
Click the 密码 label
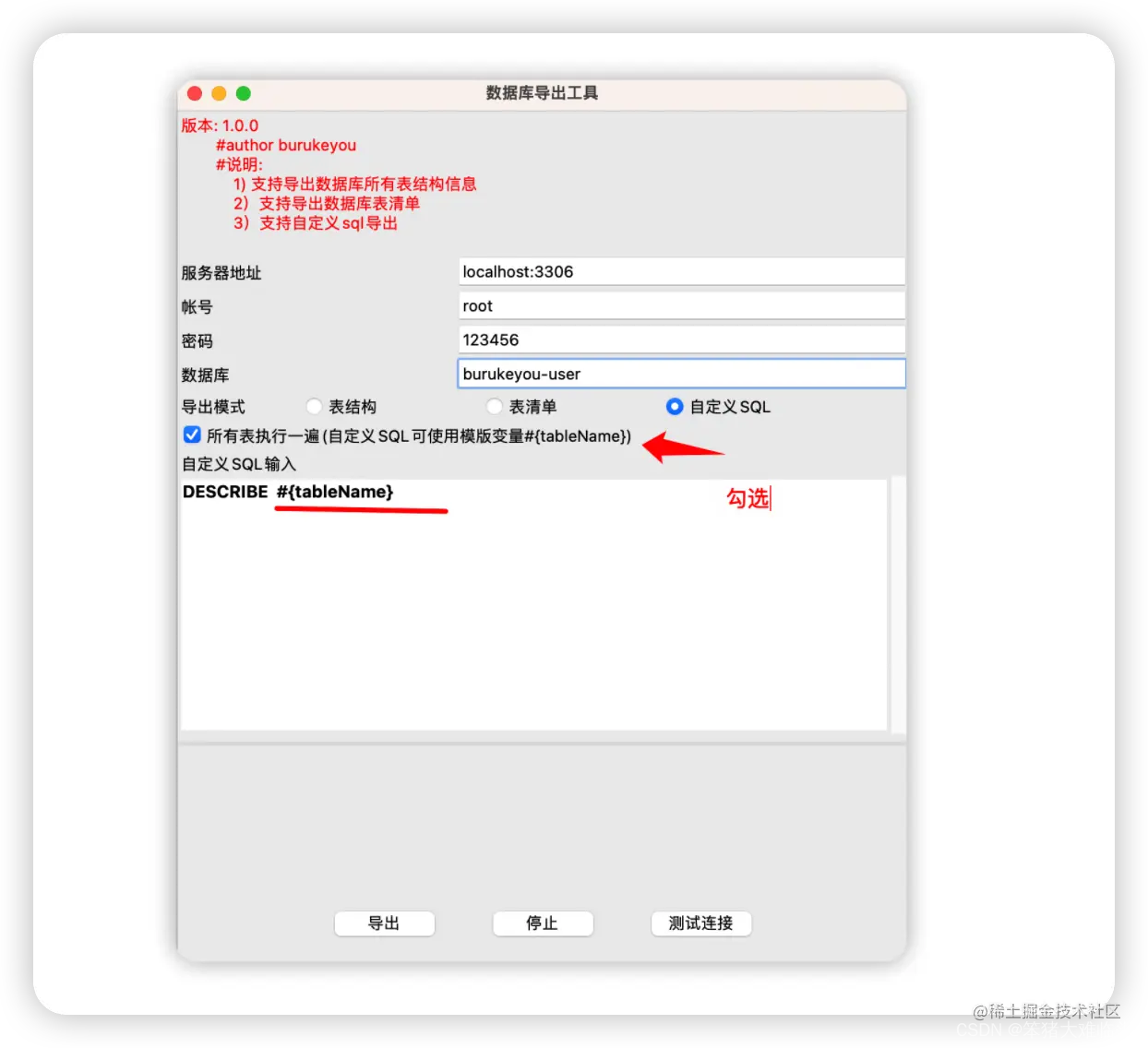(197, 341)
